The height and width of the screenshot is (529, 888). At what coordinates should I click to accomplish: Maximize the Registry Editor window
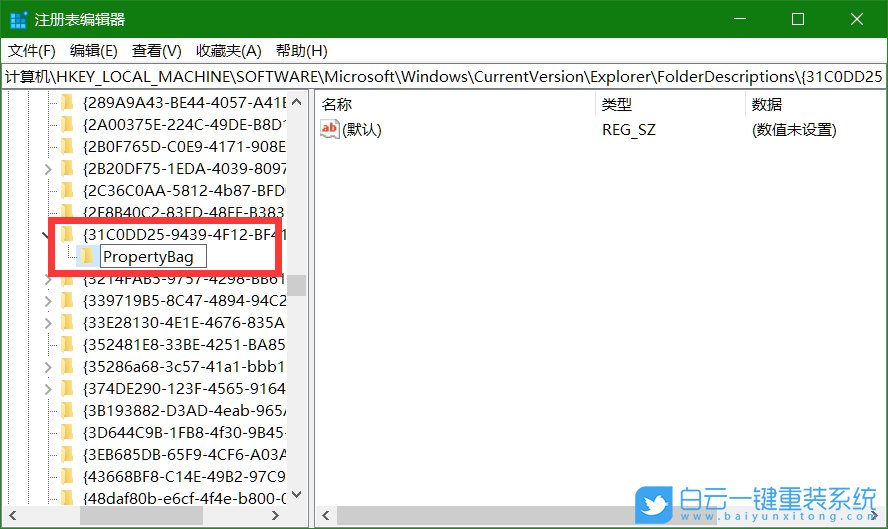coord(798,19)
